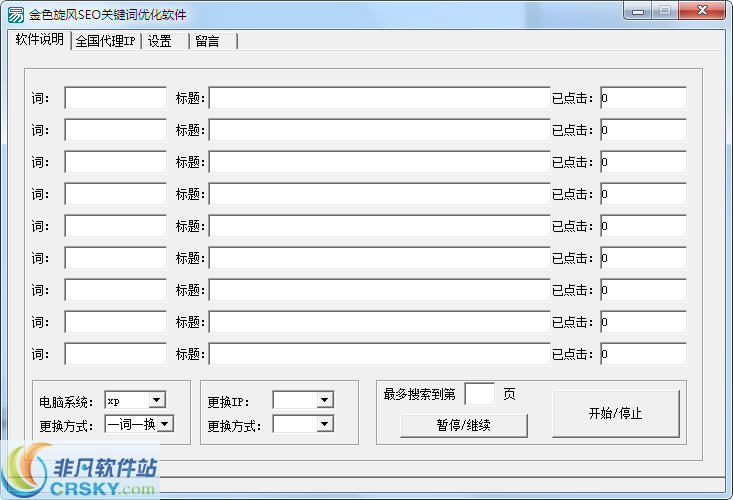Viewport: 733px width, 500px height.
Task: Focus the first row 已点击 field
Action: [643, 98]
